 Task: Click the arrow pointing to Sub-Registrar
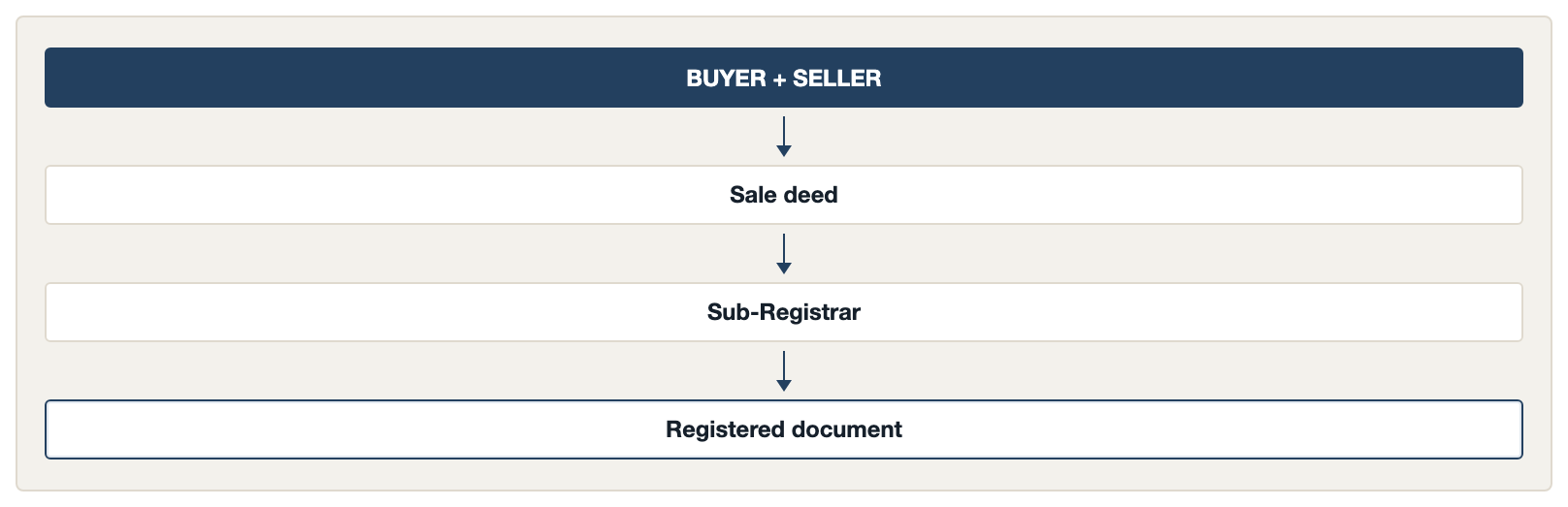coord(784,254)
